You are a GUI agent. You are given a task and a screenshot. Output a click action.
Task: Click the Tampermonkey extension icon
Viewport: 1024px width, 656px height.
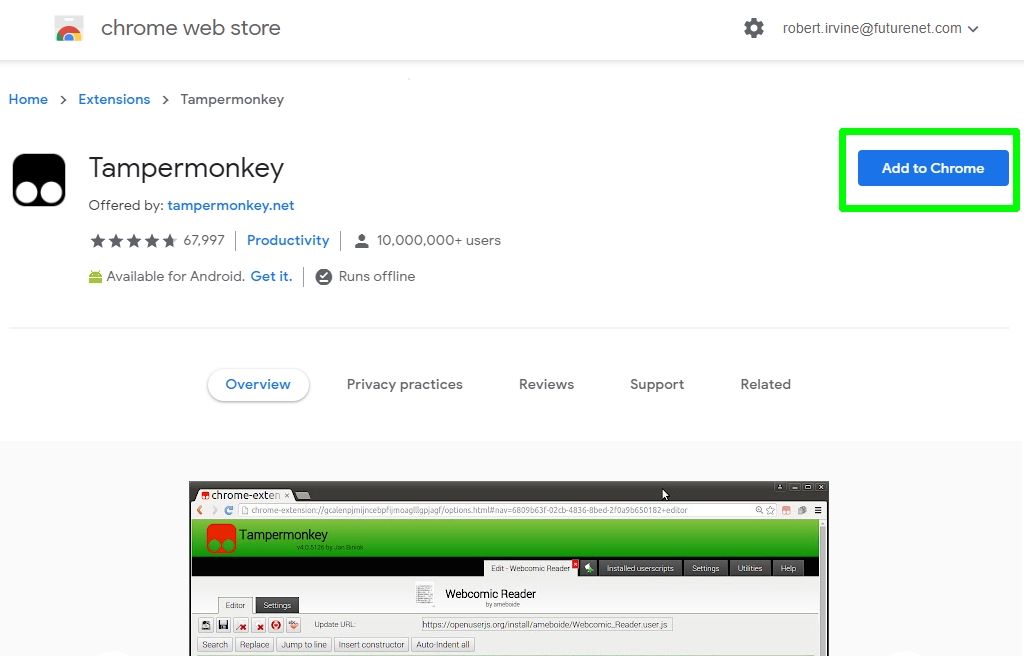[39, 180]
